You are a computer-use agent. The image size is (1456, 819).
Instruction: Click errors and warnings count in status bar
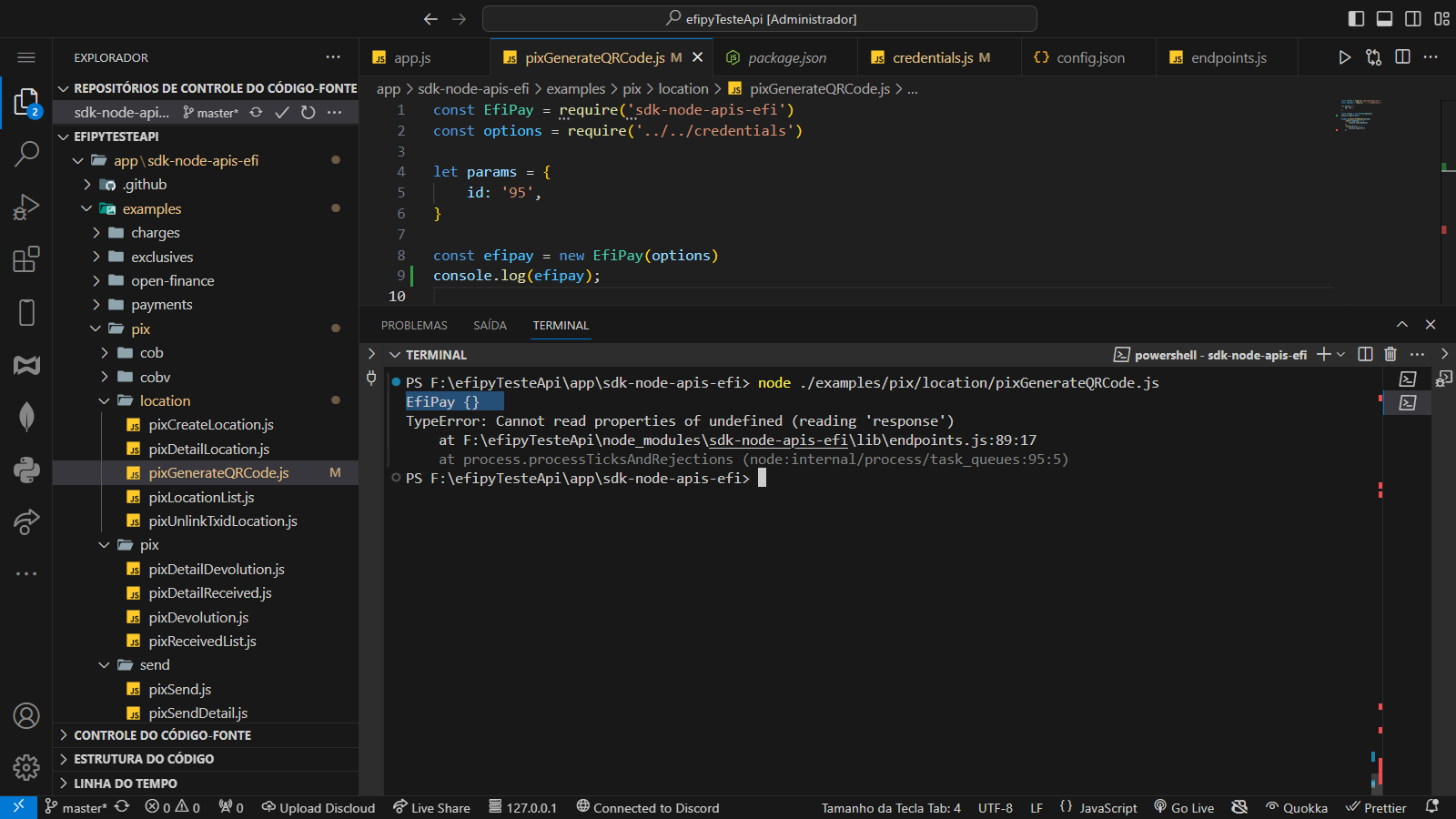[x=173, y=807]
